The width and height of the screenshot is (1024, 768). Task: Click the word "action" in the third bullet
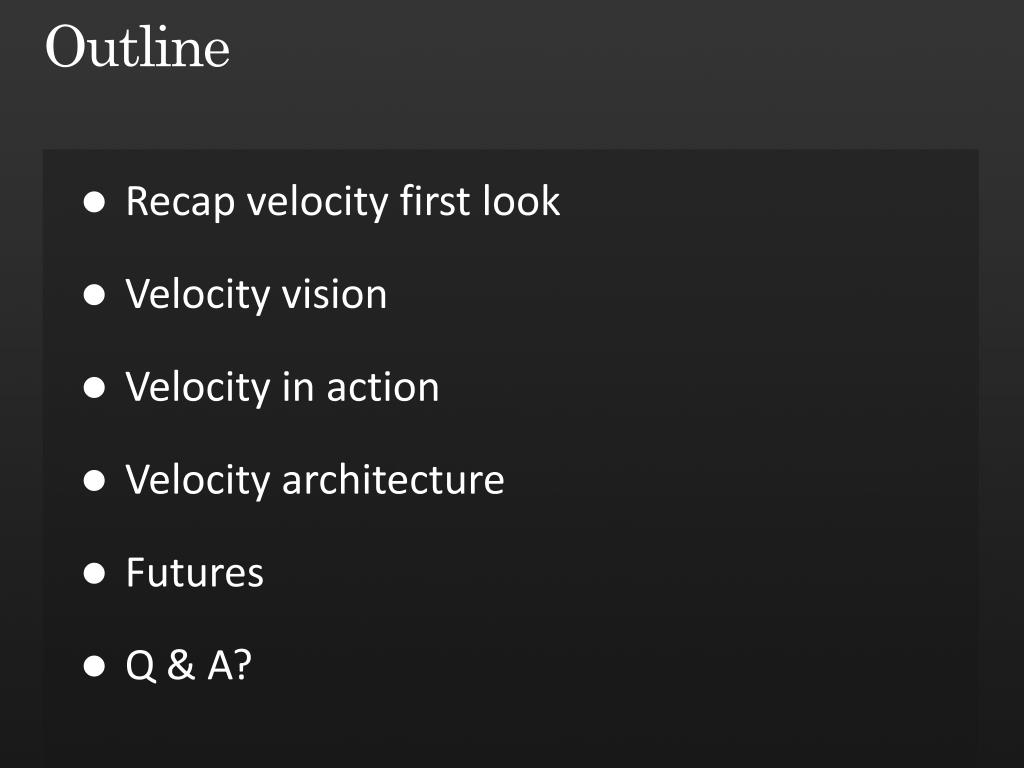tap(383, 388)
